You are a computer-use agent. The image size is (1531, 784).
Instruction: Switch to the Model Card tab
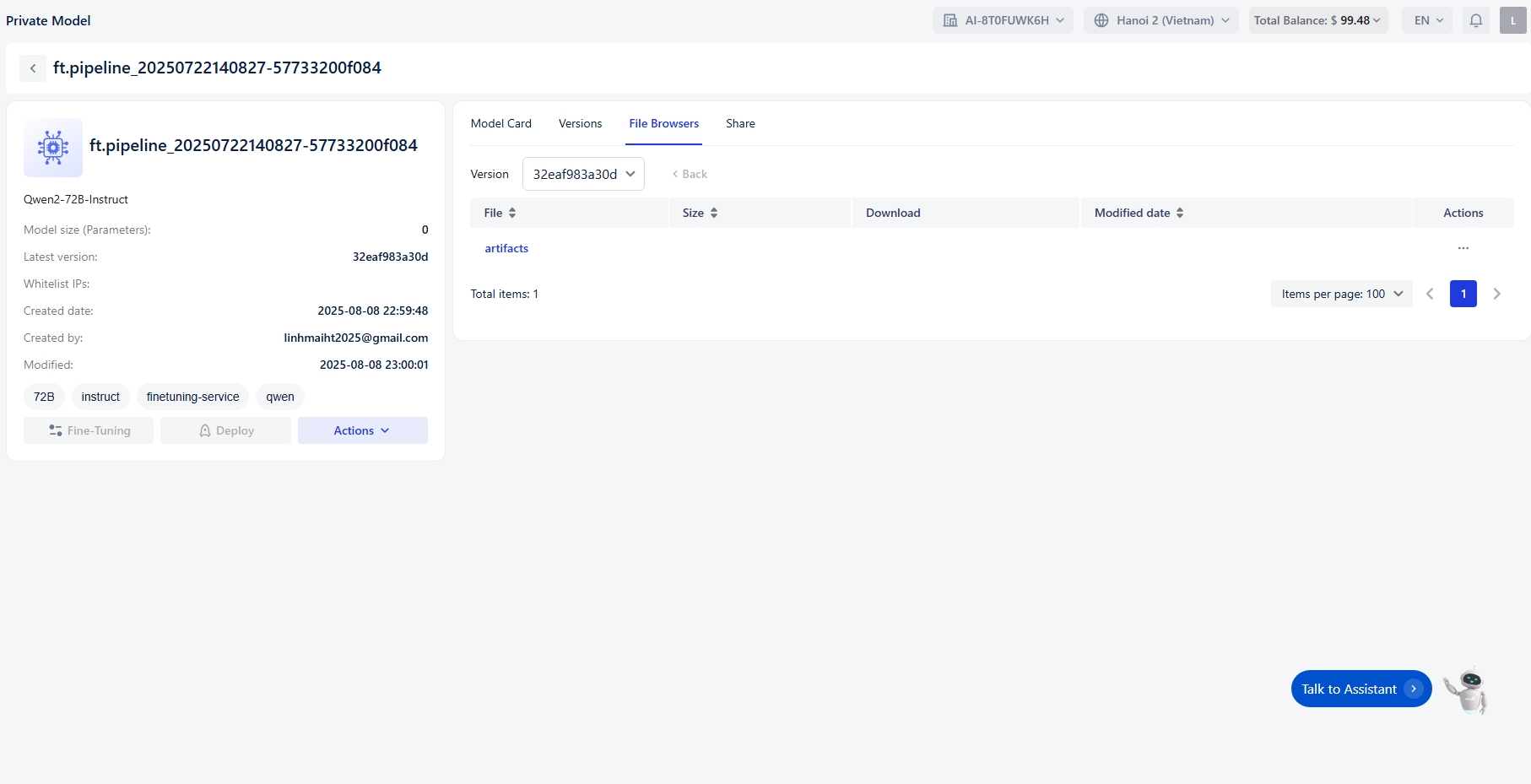tap(500, 123)
